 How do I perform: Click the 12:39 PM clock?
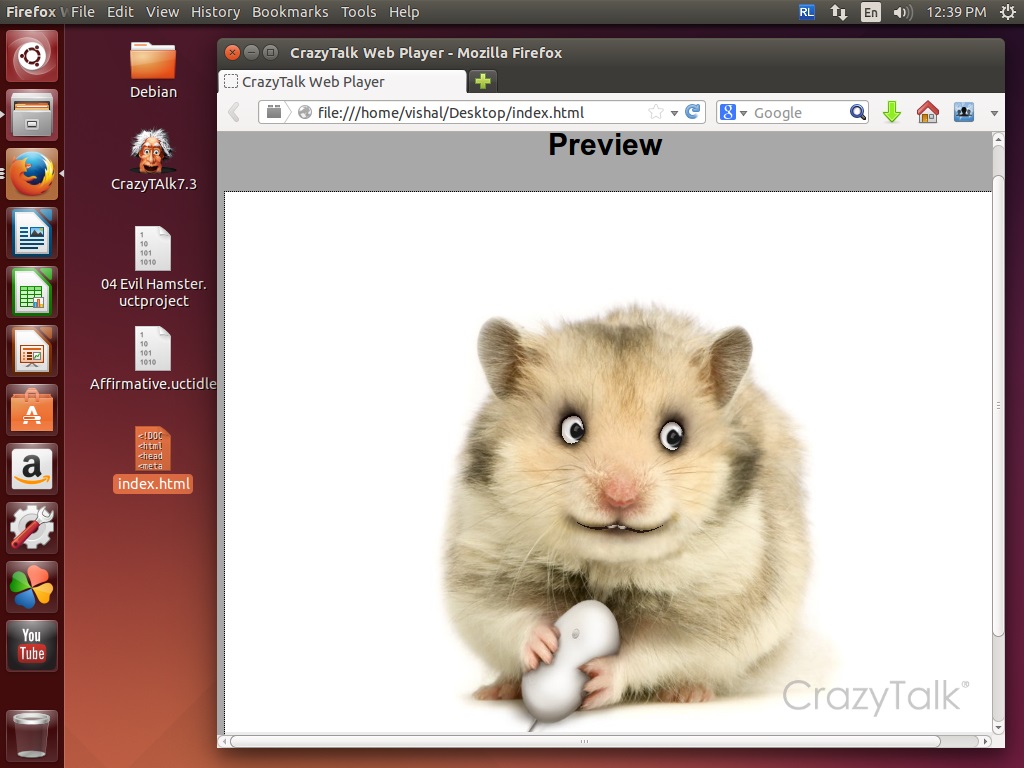(x=956, y=12)
